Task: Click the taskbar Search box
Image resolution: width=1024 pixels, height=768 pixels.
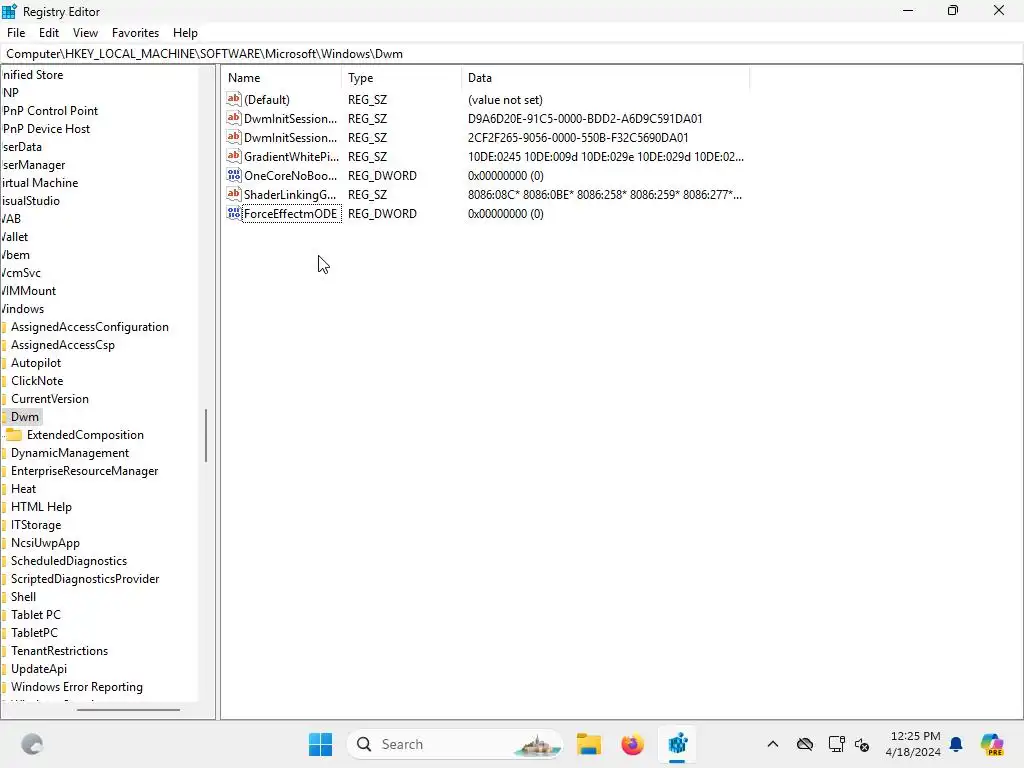Action: pyautogui.click(x=455, y=744)
